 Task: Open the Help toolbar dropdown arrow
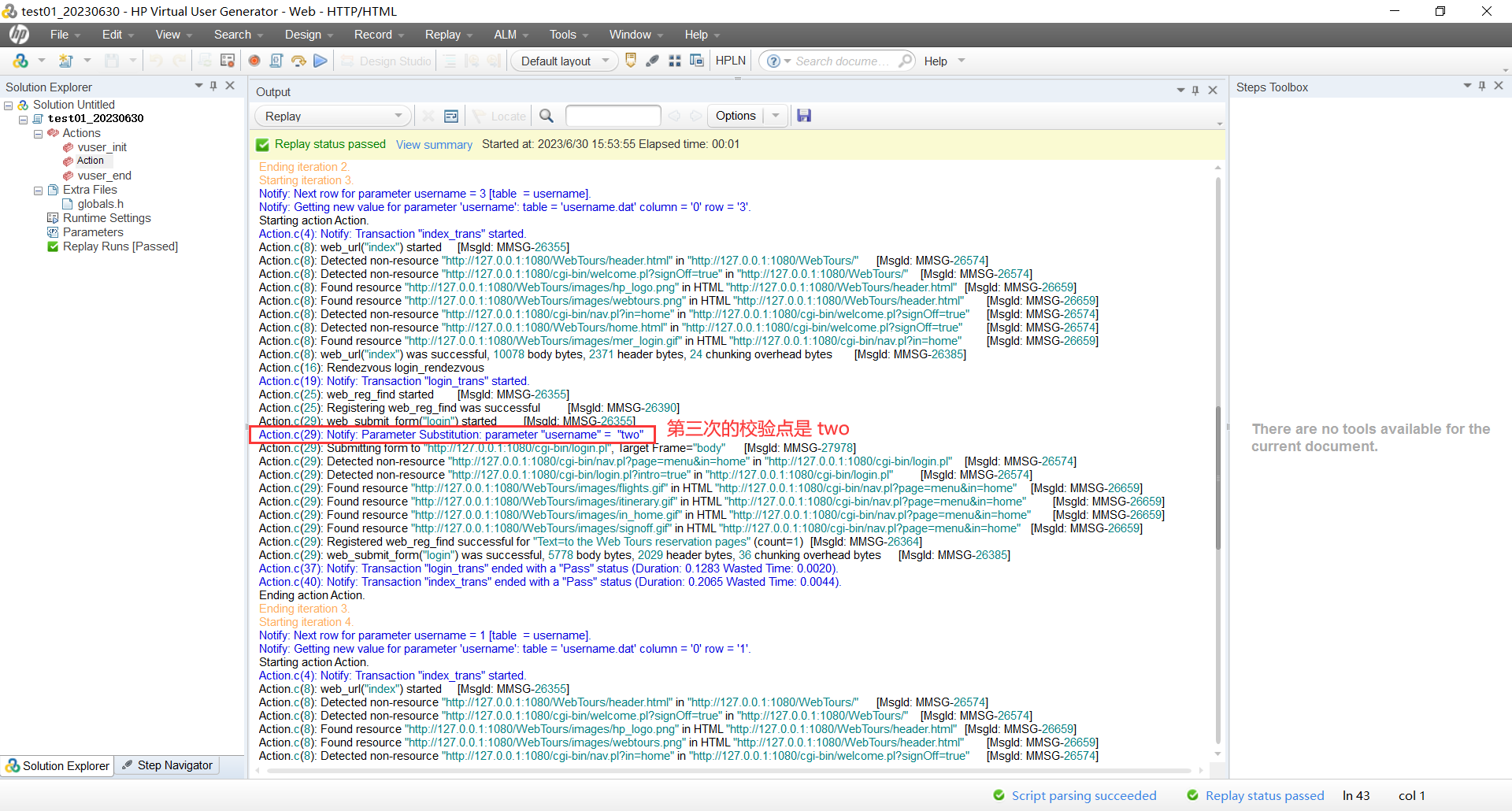click(962, 61)
